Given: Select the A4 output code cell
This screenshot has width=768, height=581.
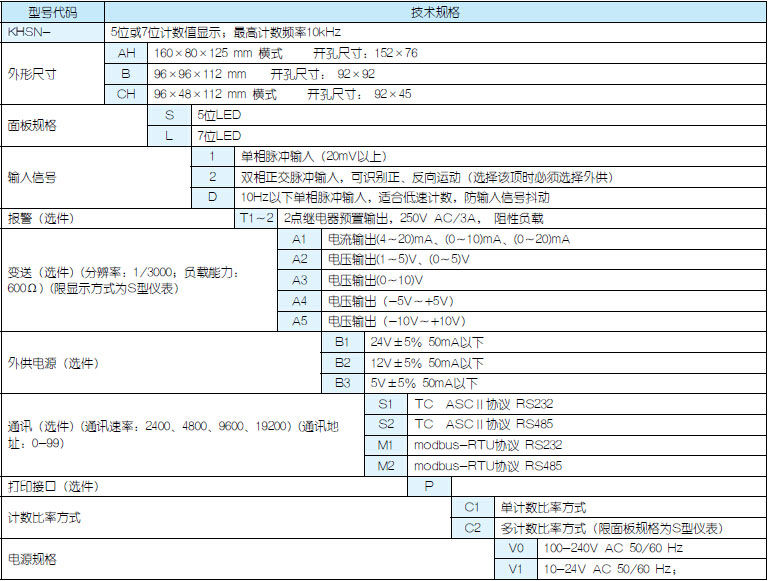Looking at the screenshot, I should (x=300, y=301).
